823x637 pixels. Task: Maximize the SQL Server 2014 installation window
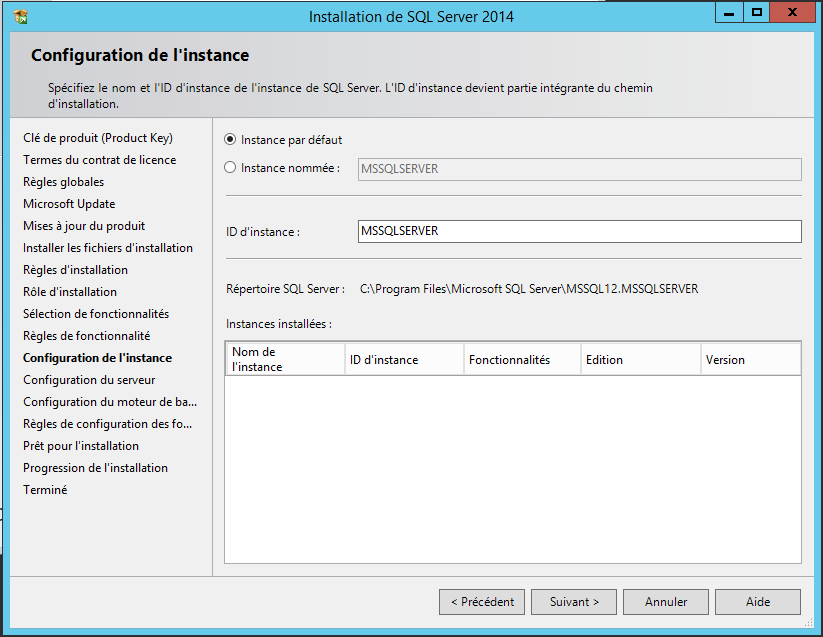756,13
